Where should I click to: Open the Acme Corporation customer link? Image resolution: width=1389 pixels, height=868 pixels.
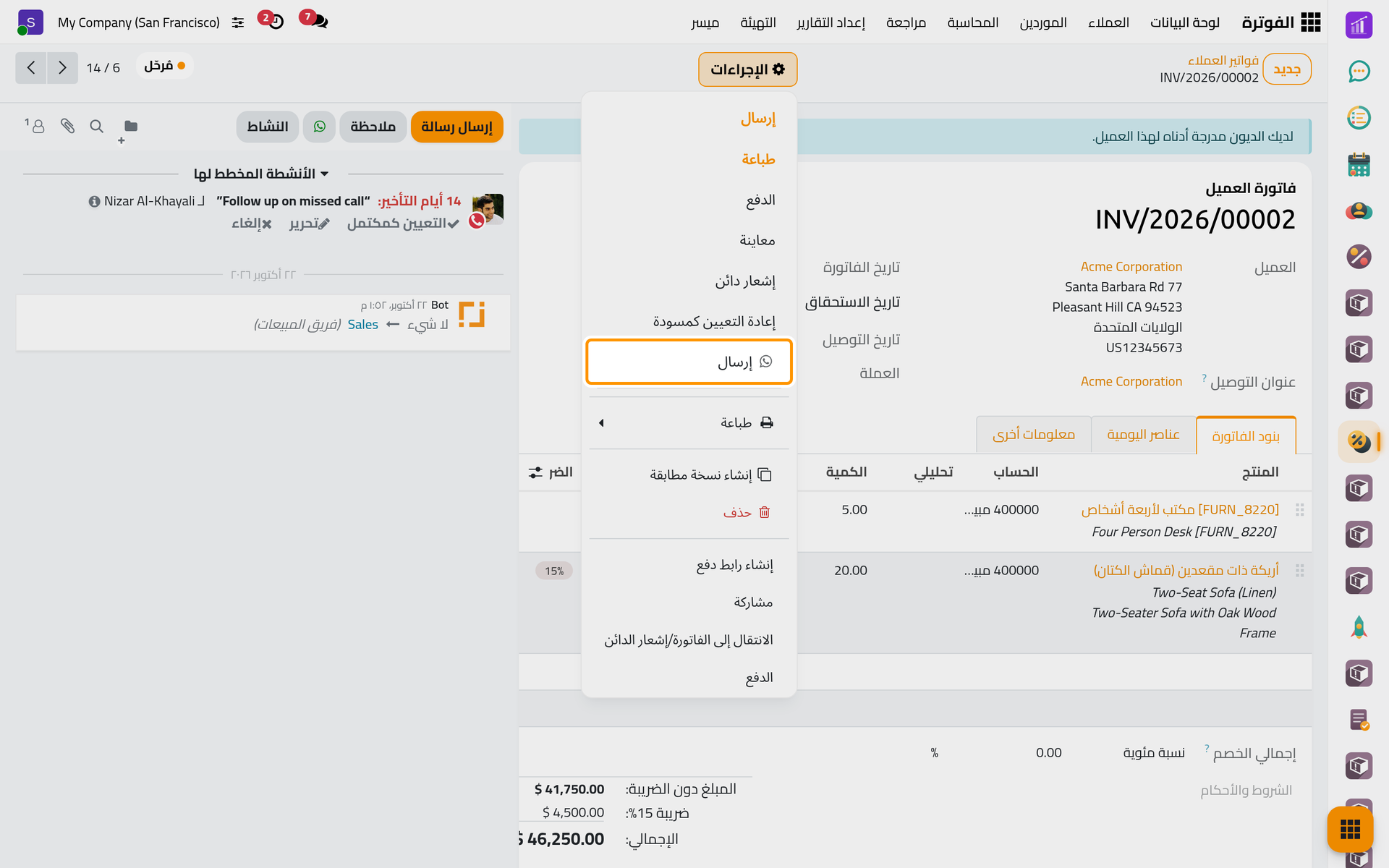pyautogui.click(x=1131, y=267)
